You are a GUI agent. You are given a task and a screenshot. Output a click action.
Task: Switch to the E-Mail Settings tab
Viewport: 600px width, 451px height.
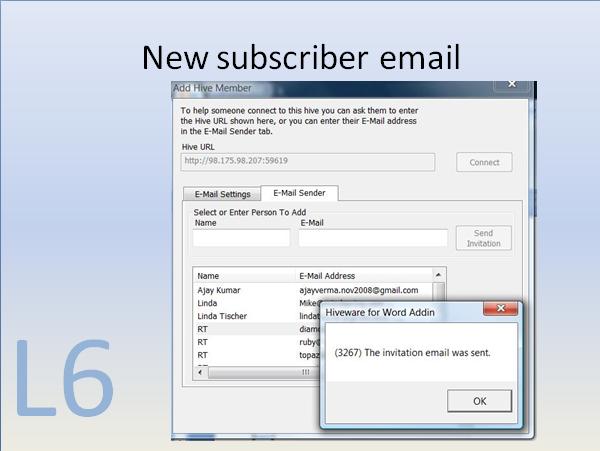[x=222, y=194]
